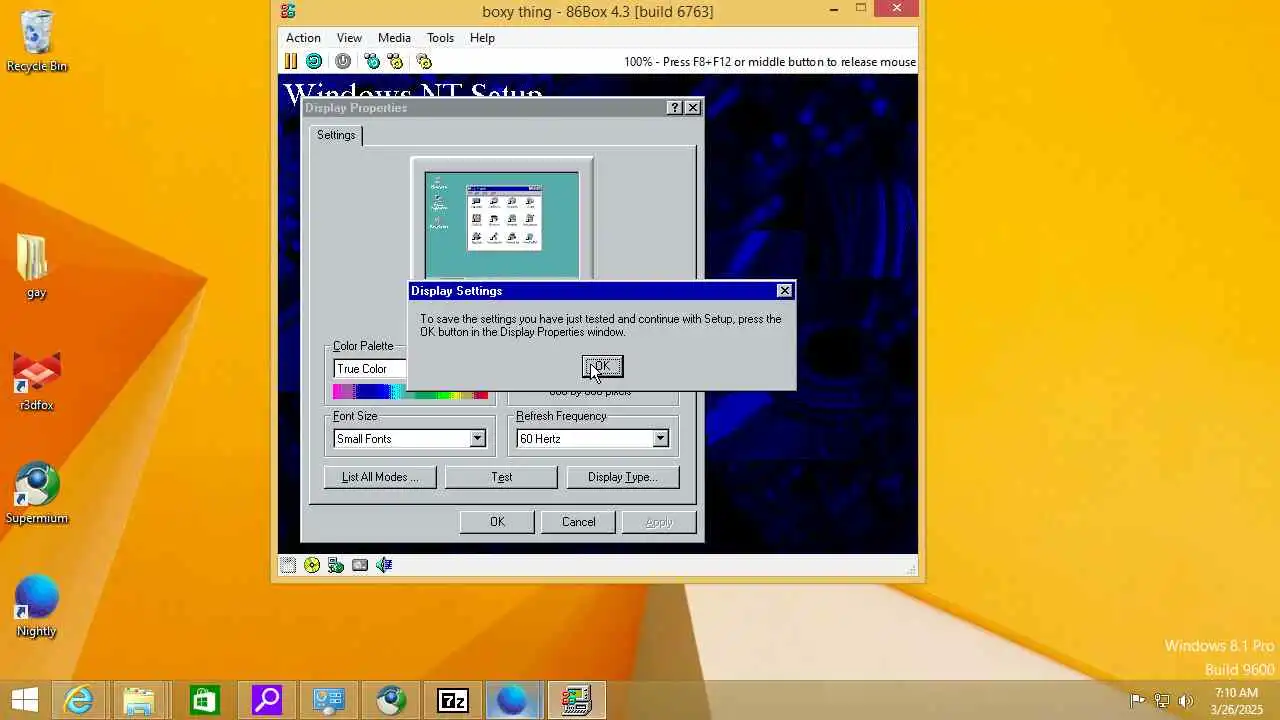Click the List All Modes button
The width and height of the screenshot is (1280, 720).
coord(380,477)
